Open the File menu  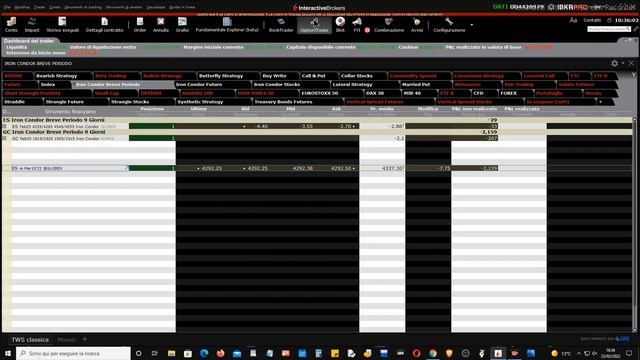7,7
